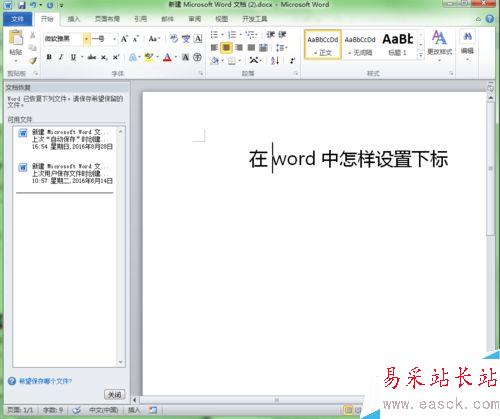Click spelling check icon in status bar
The image size is (500, 419).
76,410
